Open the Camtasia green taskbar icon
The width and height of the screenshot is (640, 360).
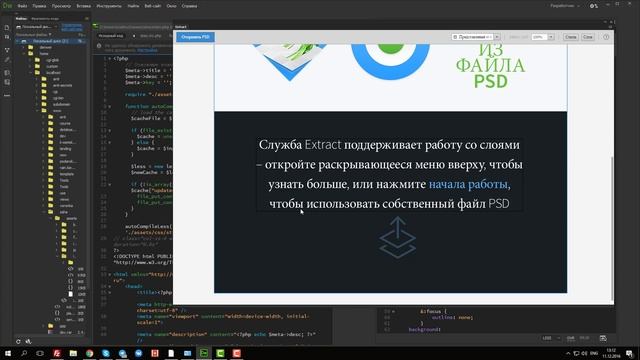(x=220, y=353)
